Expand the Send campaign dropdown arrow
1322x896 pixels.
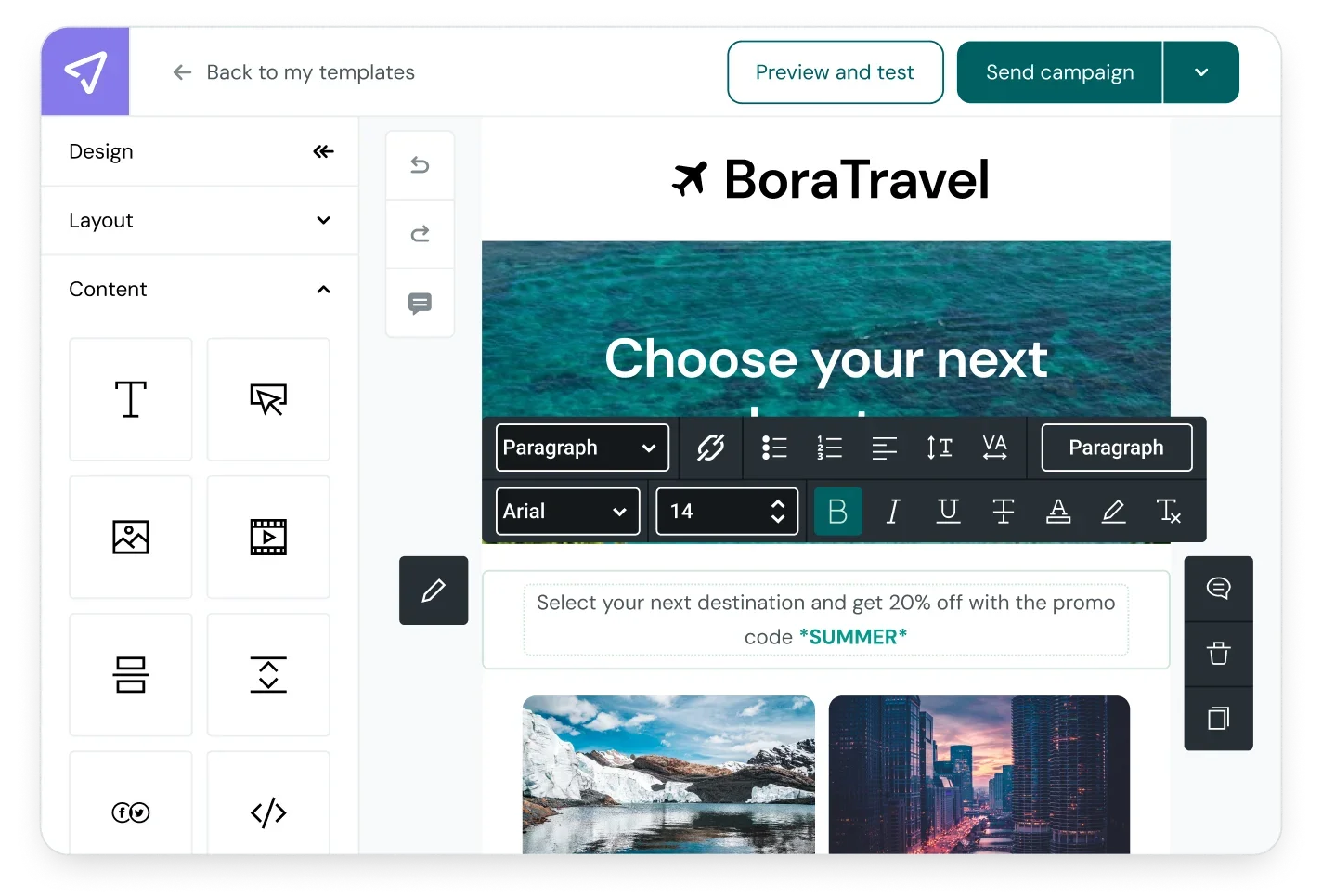[x=1201, y=71]
